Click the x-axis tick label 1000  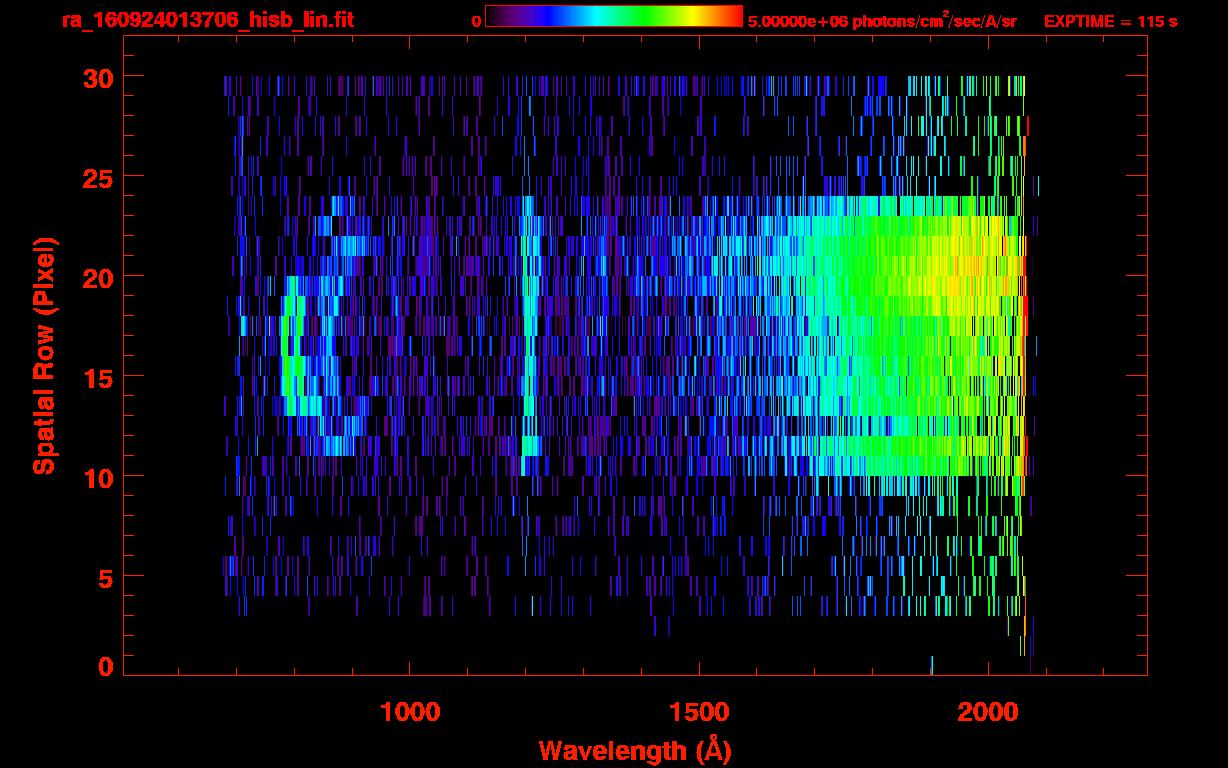point(410,711)
